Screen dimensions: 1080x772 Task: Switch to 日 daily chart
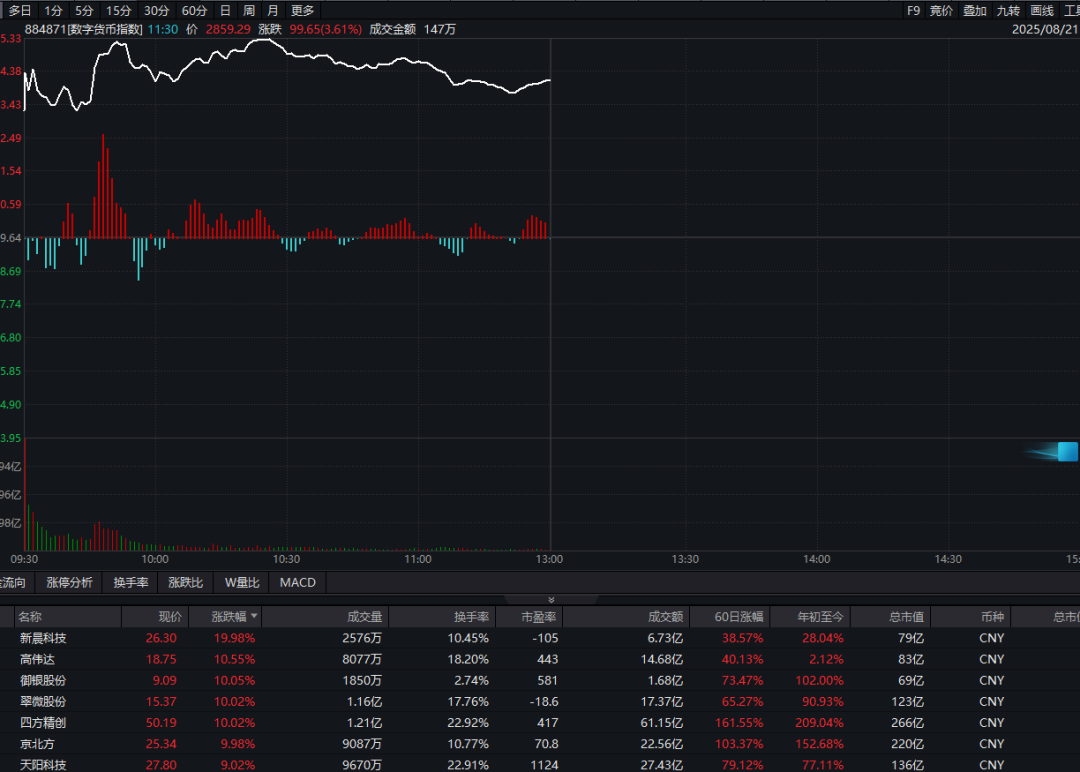[x=225, y=10]
